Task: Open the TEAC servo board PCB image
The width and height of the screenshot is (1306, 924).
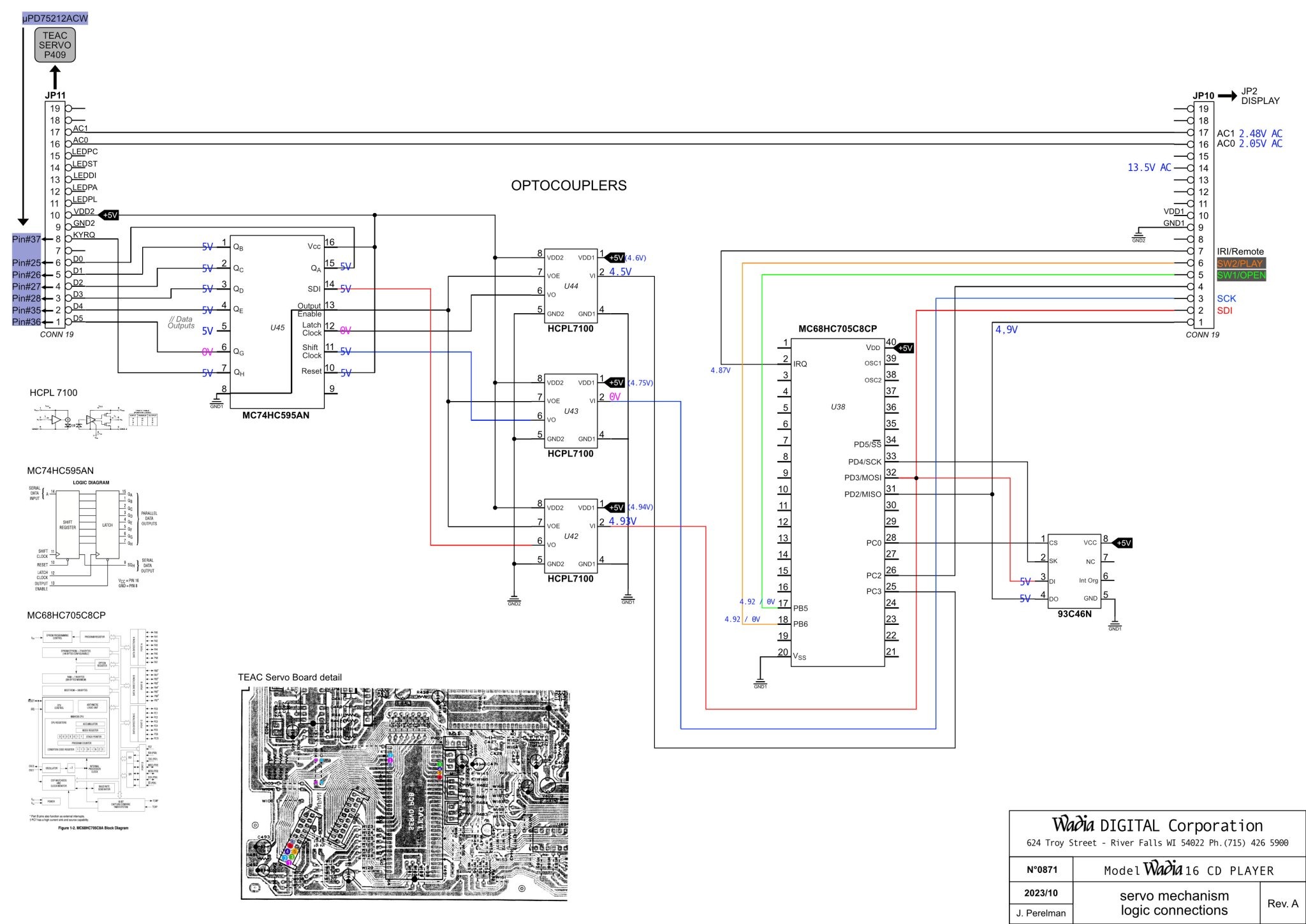Action: click(x=404, y=794)
